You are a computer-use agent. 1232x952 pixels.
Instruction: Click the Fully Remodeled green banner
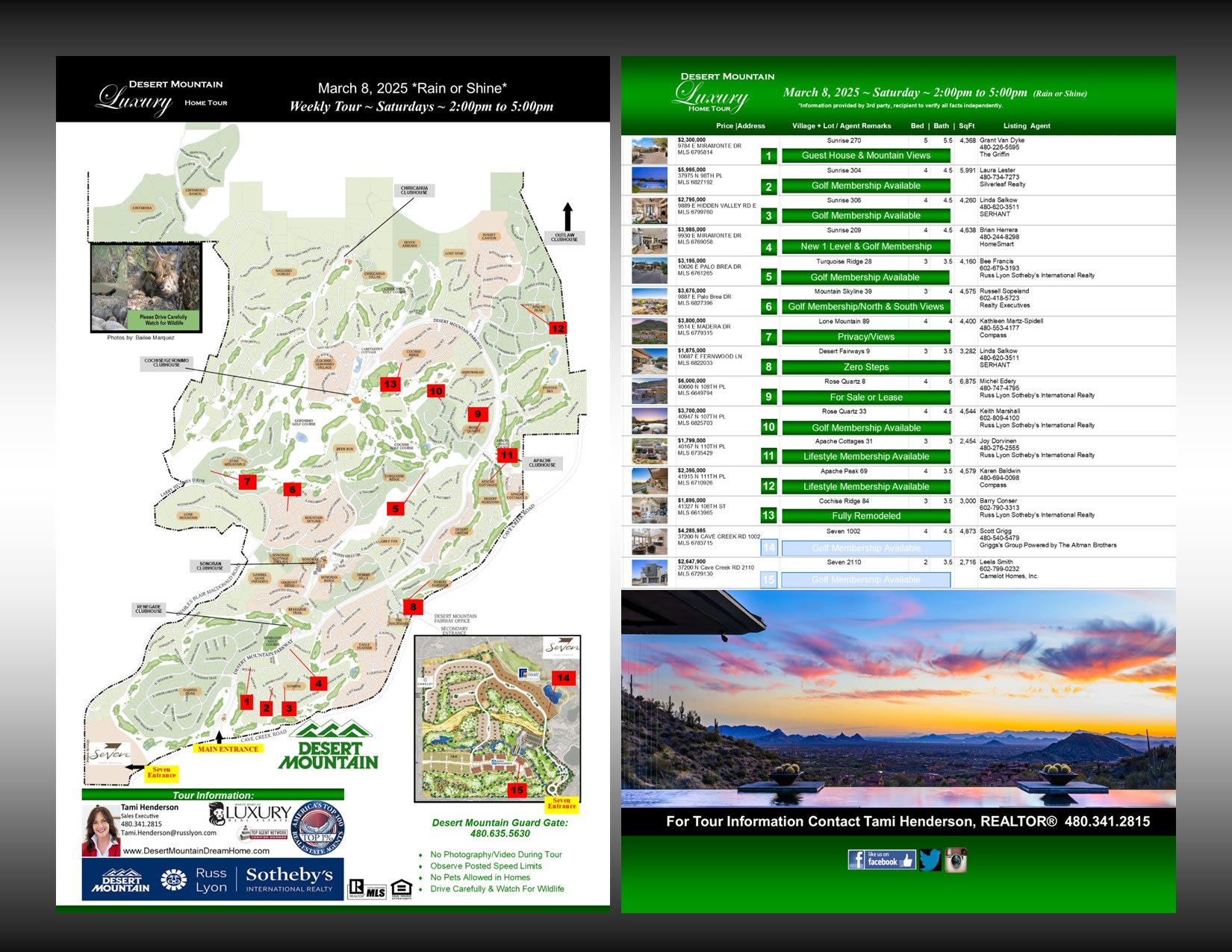pos(865,516)
